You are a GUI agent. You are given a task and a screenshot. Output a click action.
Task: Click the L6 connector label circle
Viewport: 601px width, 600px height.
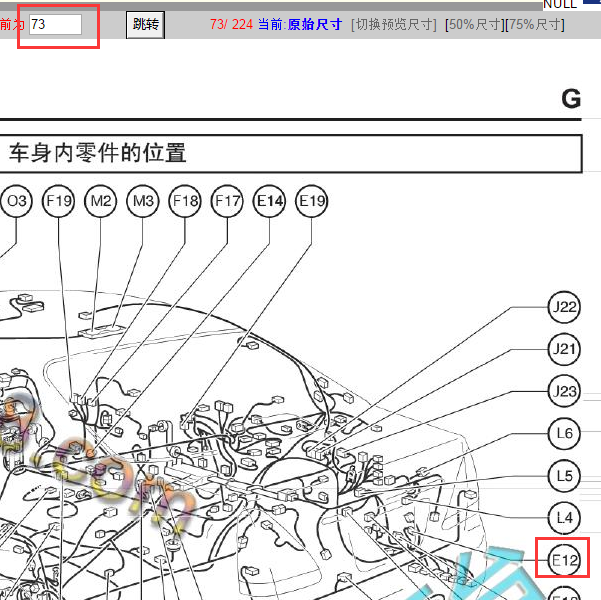[x=564, y=434]
